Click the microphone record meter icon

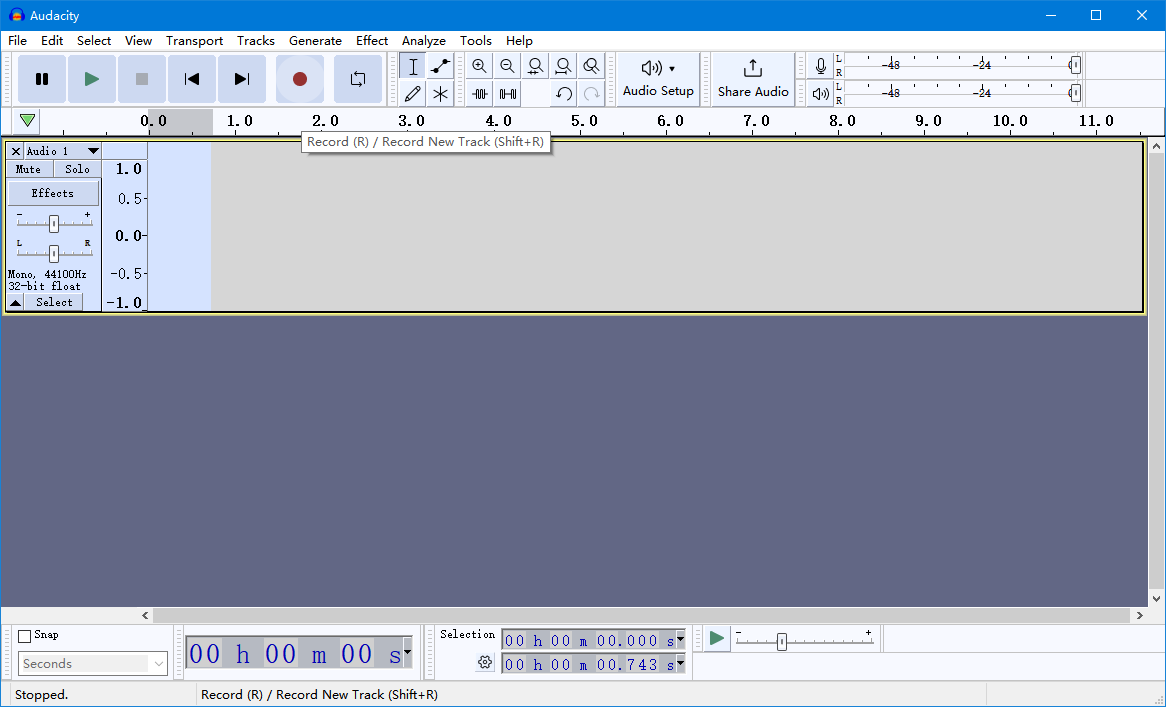(x=820, y=66)
